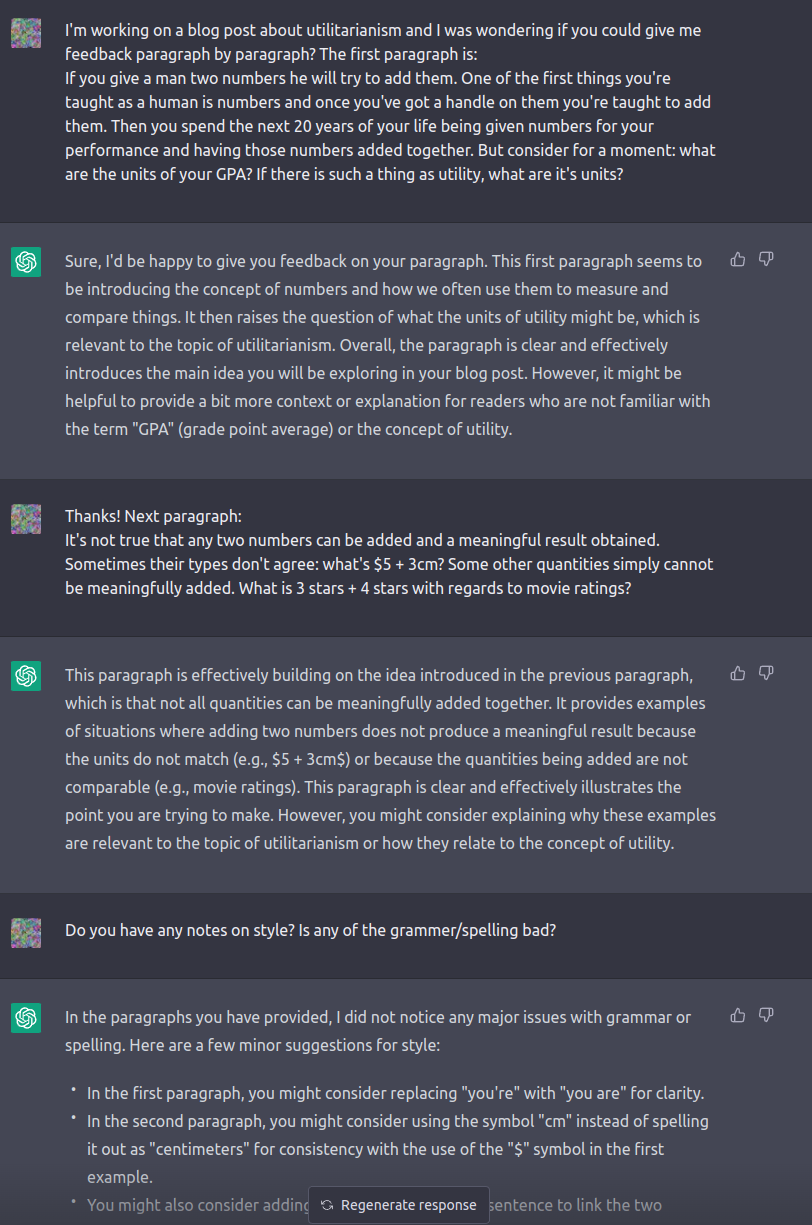Click the user's first utilitarianism message text

coord(391,102)
